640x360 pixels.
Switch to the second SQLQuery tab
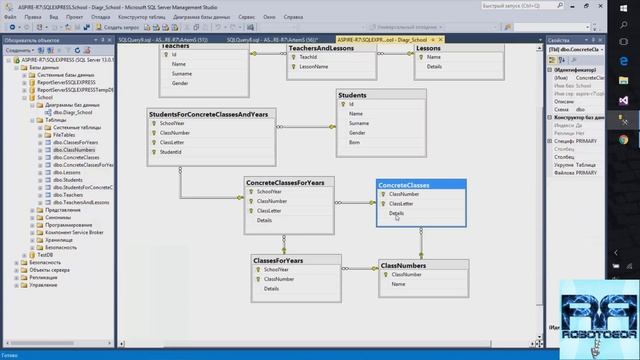[272, 40]
